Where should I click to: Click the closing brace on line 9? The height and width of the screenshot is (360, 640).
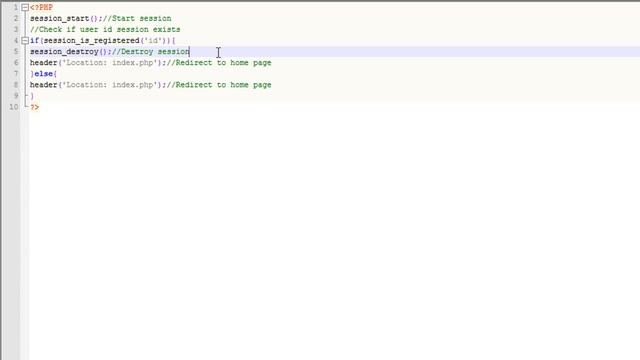tap(32, 96)
